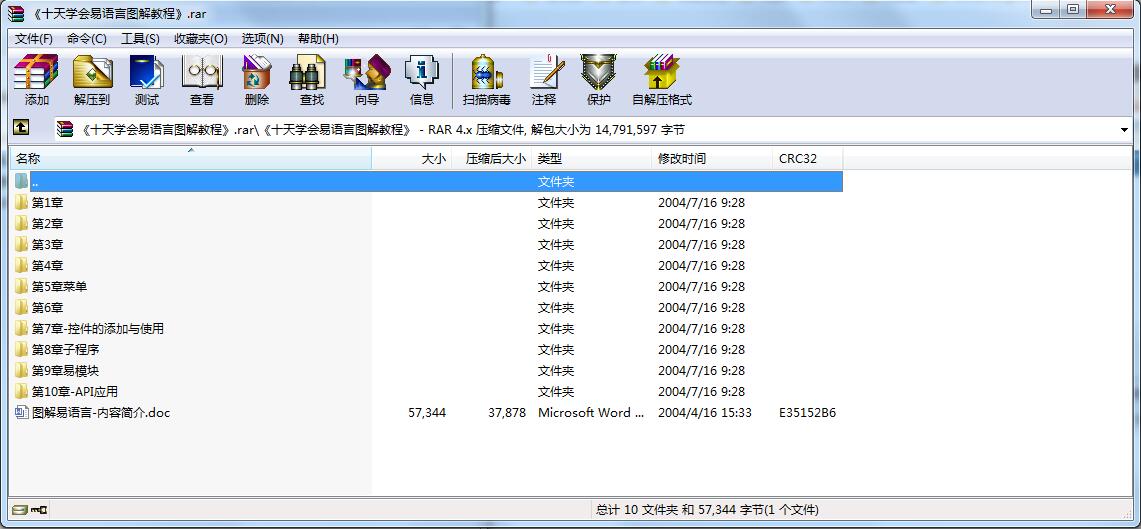
Task: Open the 收藏夹(O) favorites menu
Action: tap(200, 38)
